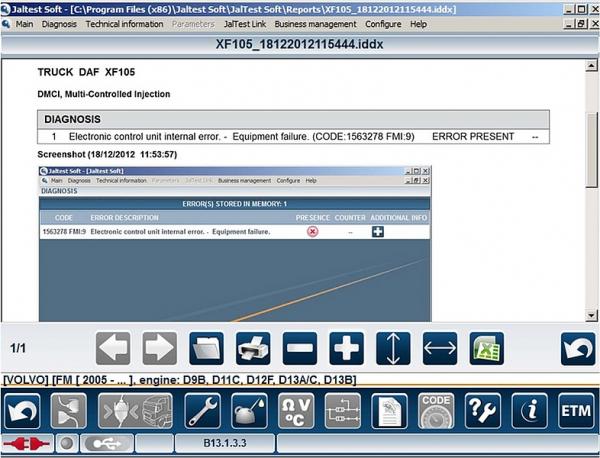Viewport: 600px width, 458px height.
Task: Click the round grey status indicator
Action: [x=67, y=444]
